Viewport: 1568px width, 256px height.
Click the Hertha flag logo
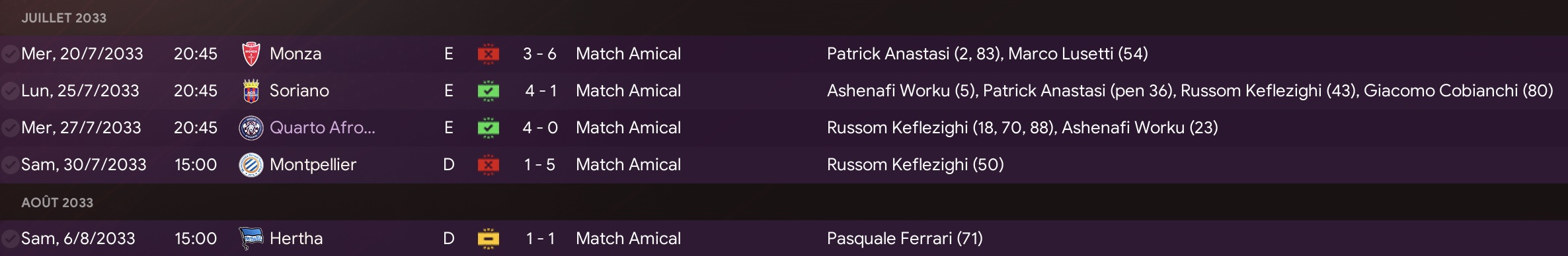(251, 239)
